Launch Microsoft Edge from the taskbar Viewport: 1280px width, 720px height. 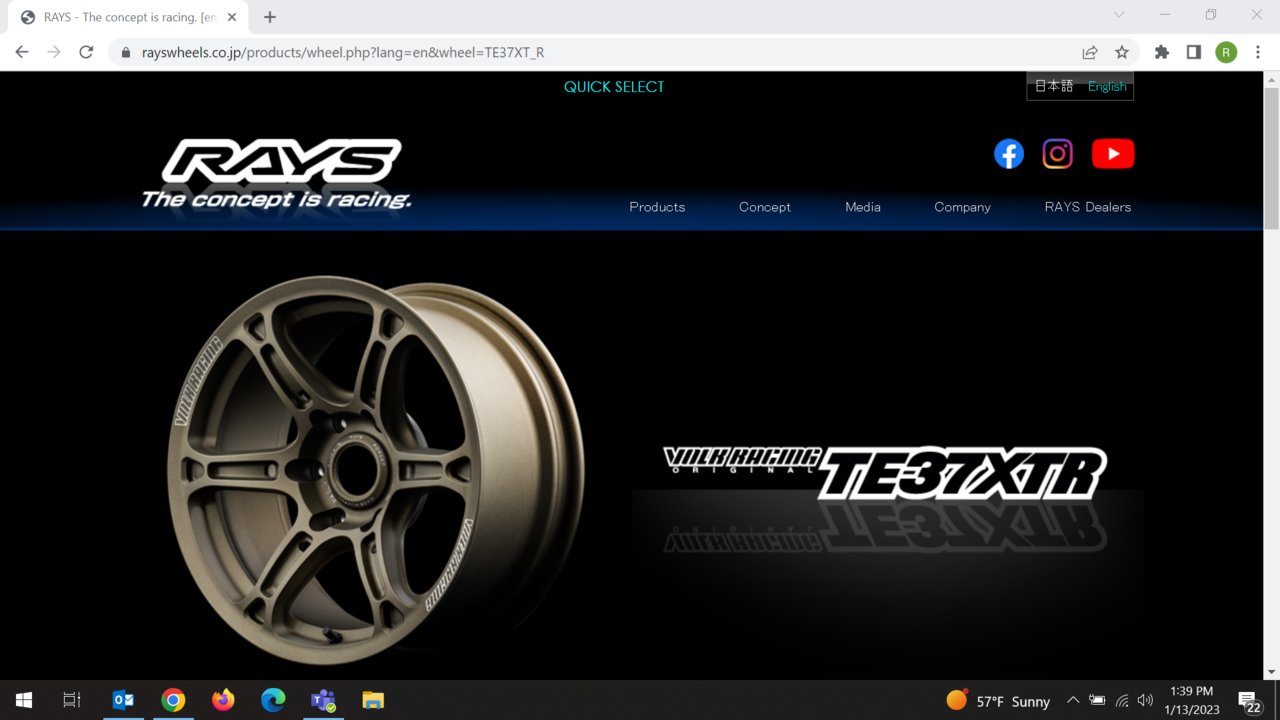273,700
